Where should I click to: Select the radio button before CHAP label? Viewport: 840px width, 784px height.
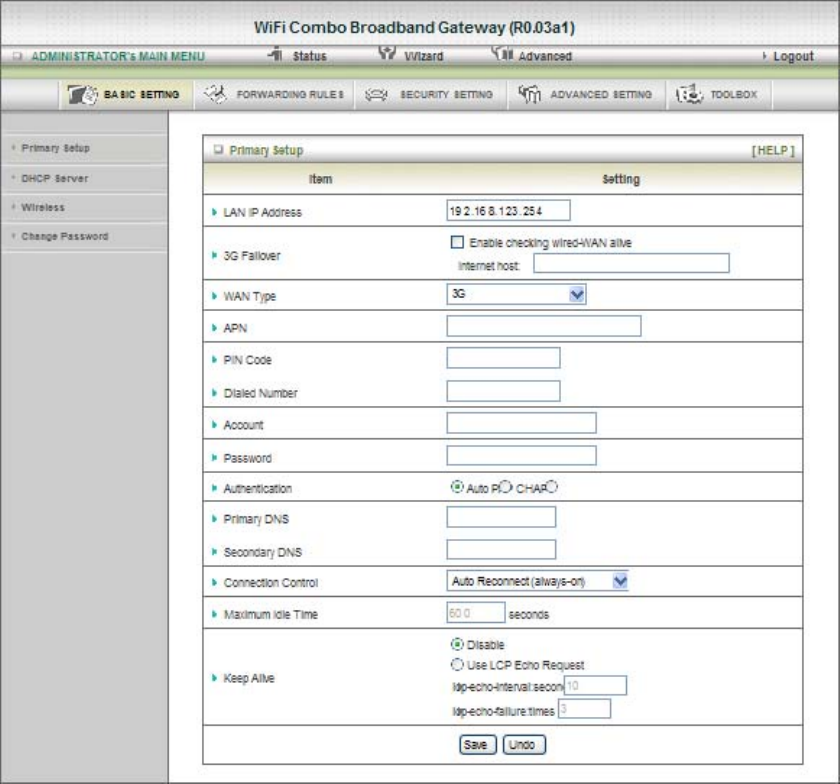[506, 487]
